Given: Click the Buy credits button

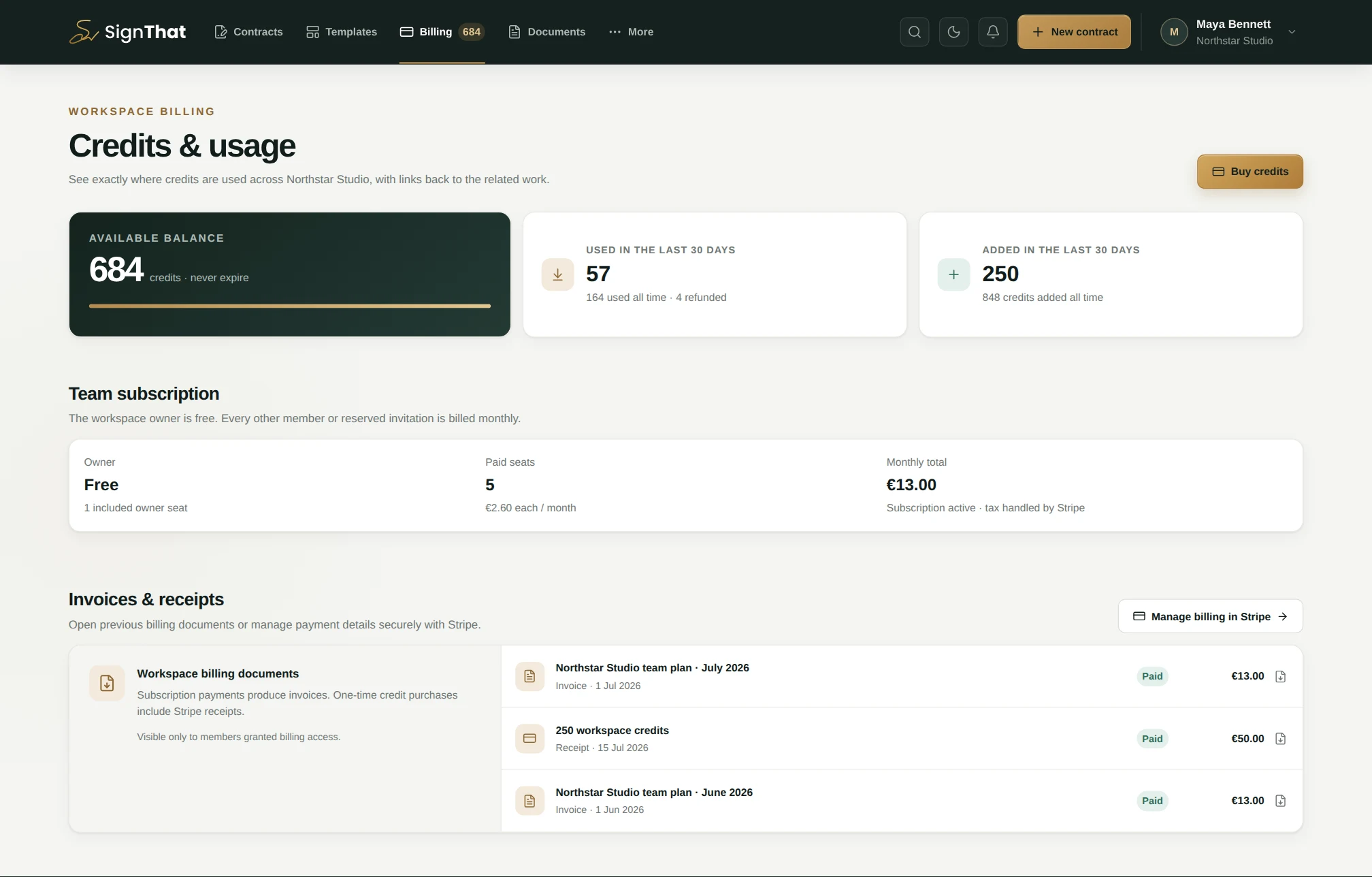Looking at the screenshot, I should click(1249, 172).
